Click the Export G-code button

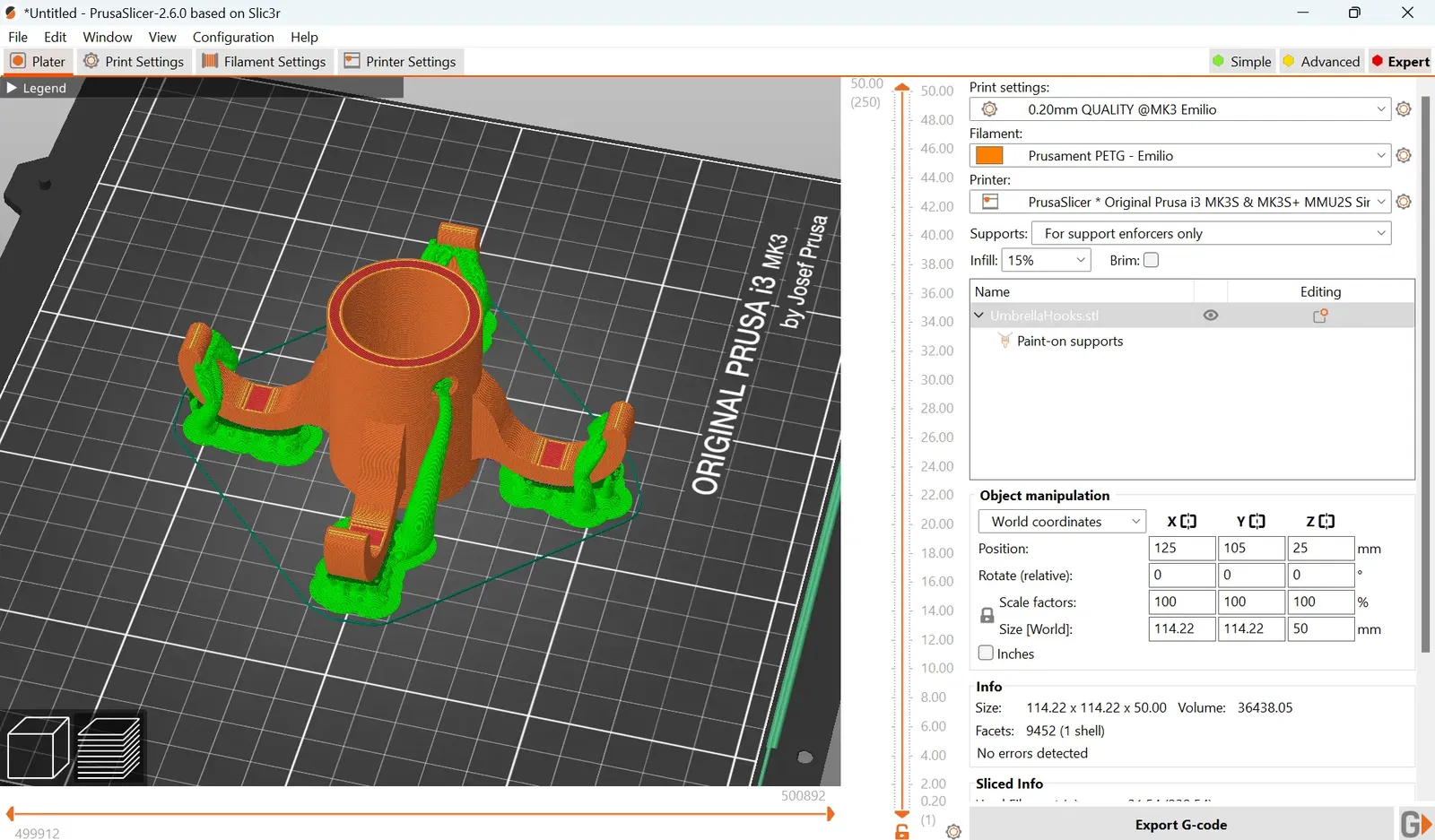pyautogui.click(x=1180, y=825)
